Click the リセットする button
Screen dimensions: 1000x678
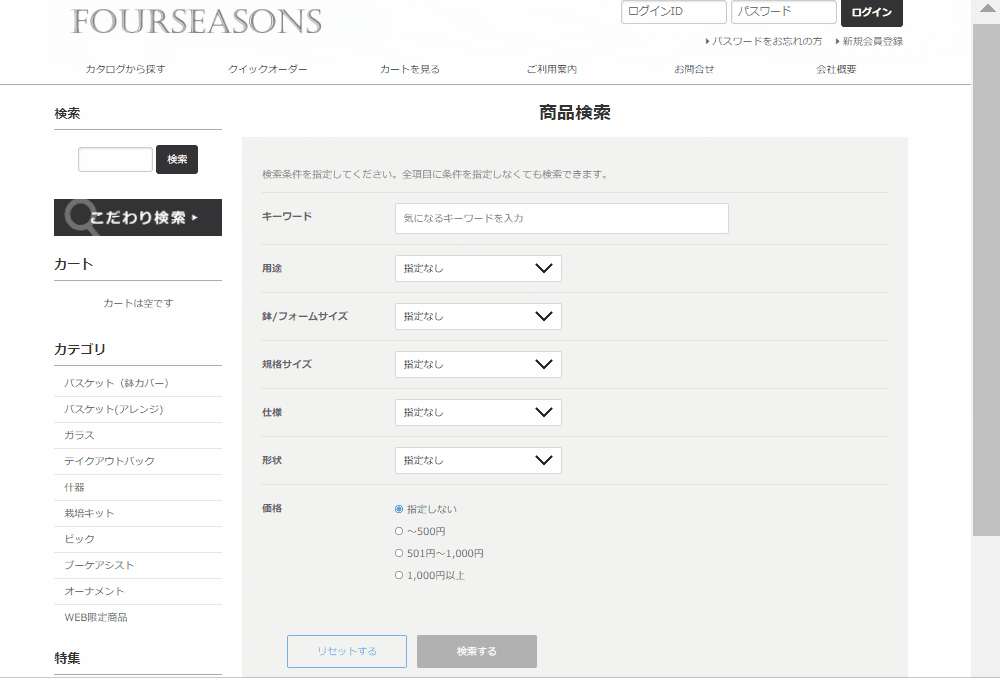pyautogui.click(x=347, y=651)
